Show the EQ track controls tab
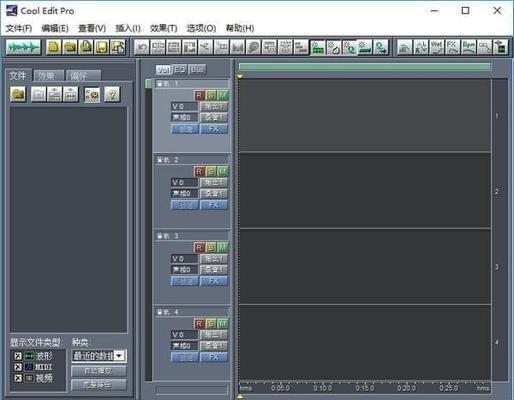This screenshot has height=400, width=514. pyautogui.click(x=180, y=70)
